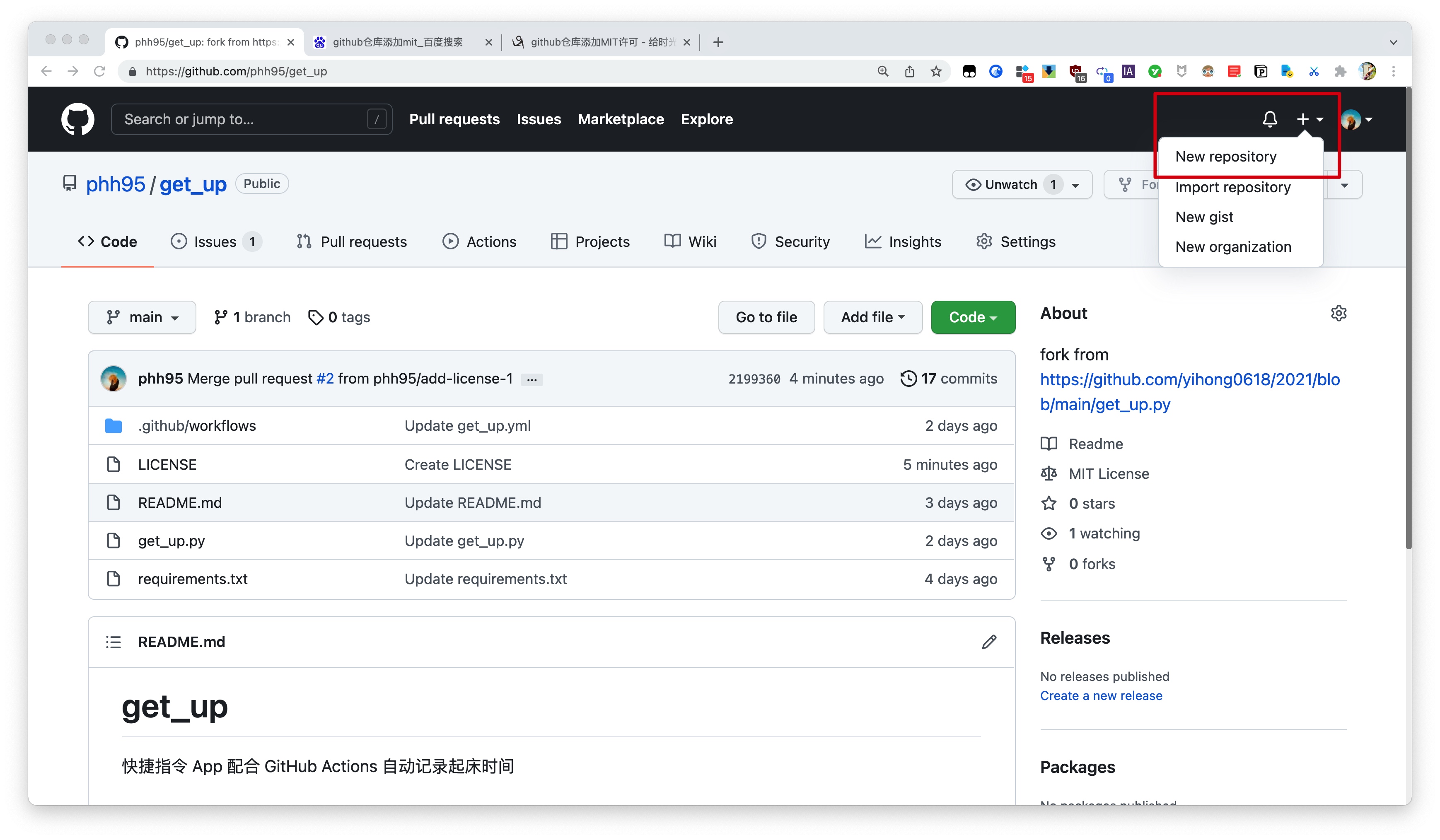This screenshot has width=1440, height=840.
Task: Click the README.md edit pencil icon
Action: pos(988,642)
